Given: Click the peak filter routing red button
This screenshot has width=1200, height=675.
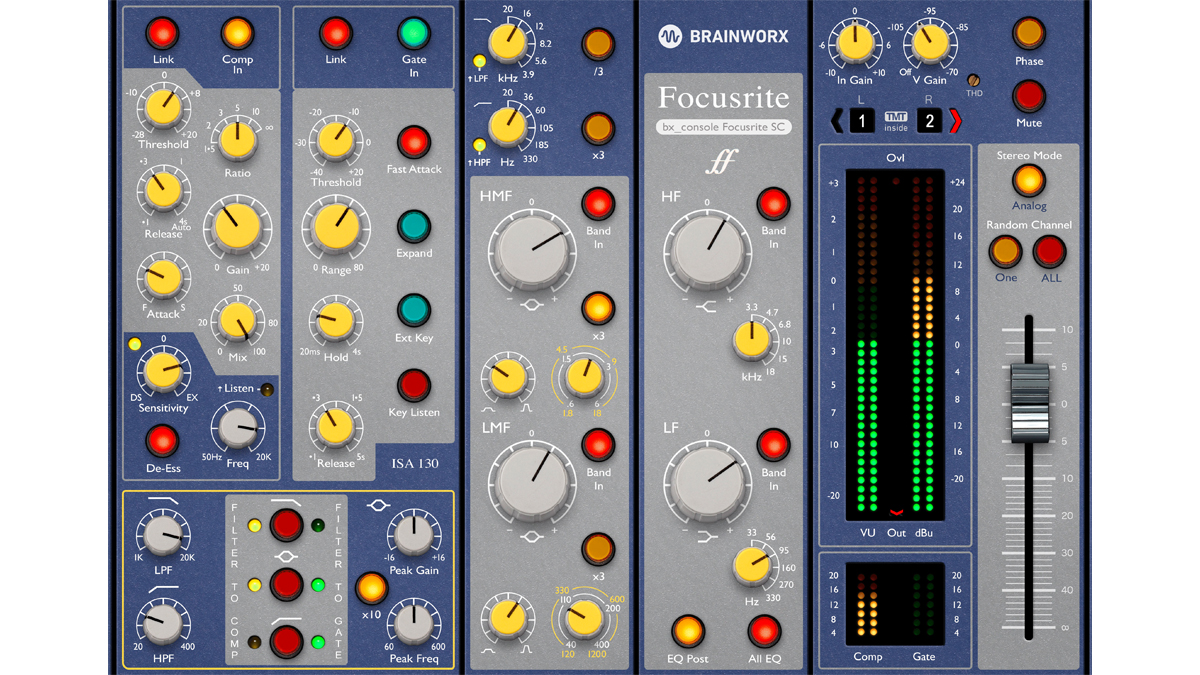Looking at the screenshot, I should coord(286,583).
